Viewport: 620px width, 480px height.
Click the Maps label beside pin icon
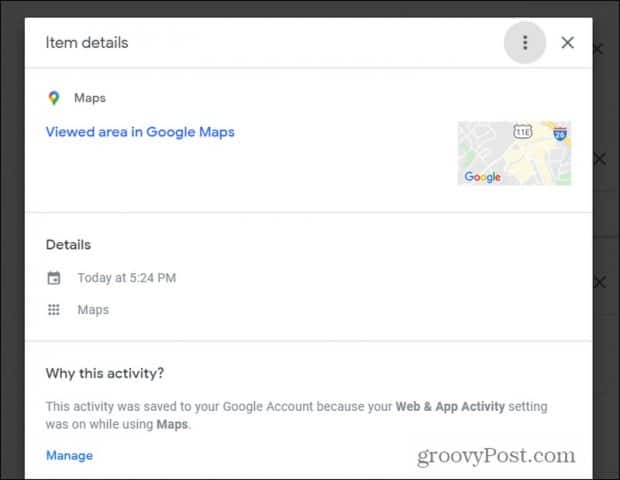[90, 98]
